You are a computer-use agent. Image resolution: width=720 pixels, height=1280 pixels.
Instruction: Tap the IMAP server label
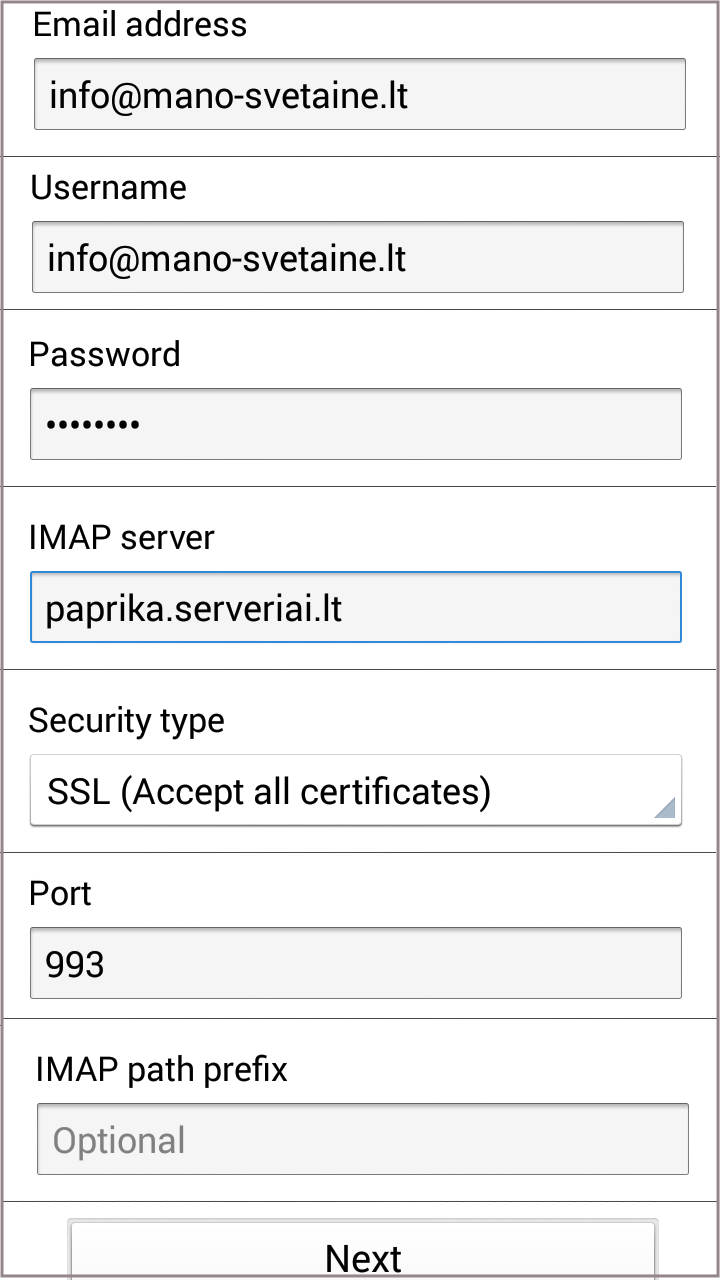(122, 538)
